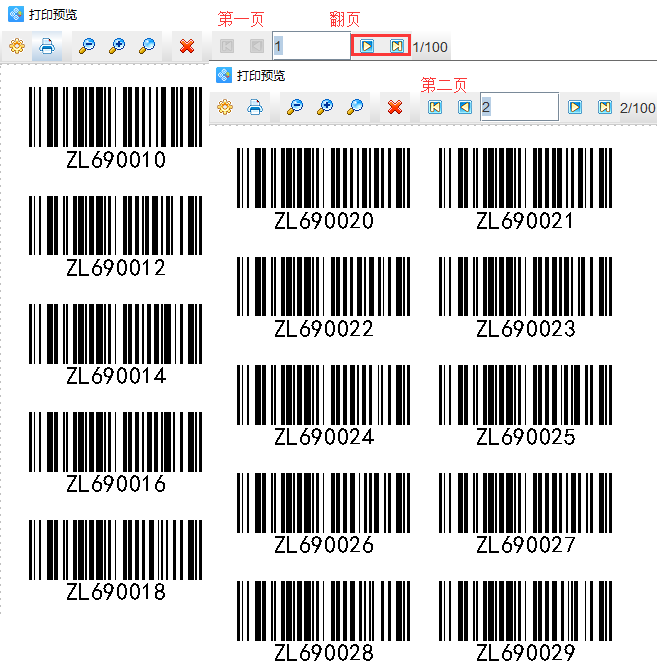Zoom in in first preview window
The image size is (657, 668).
(x=117, y=46)
